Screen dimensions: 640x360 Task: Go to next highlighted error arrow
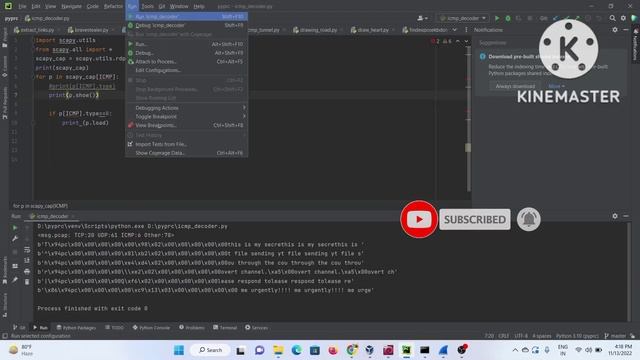tap(466, 41)
